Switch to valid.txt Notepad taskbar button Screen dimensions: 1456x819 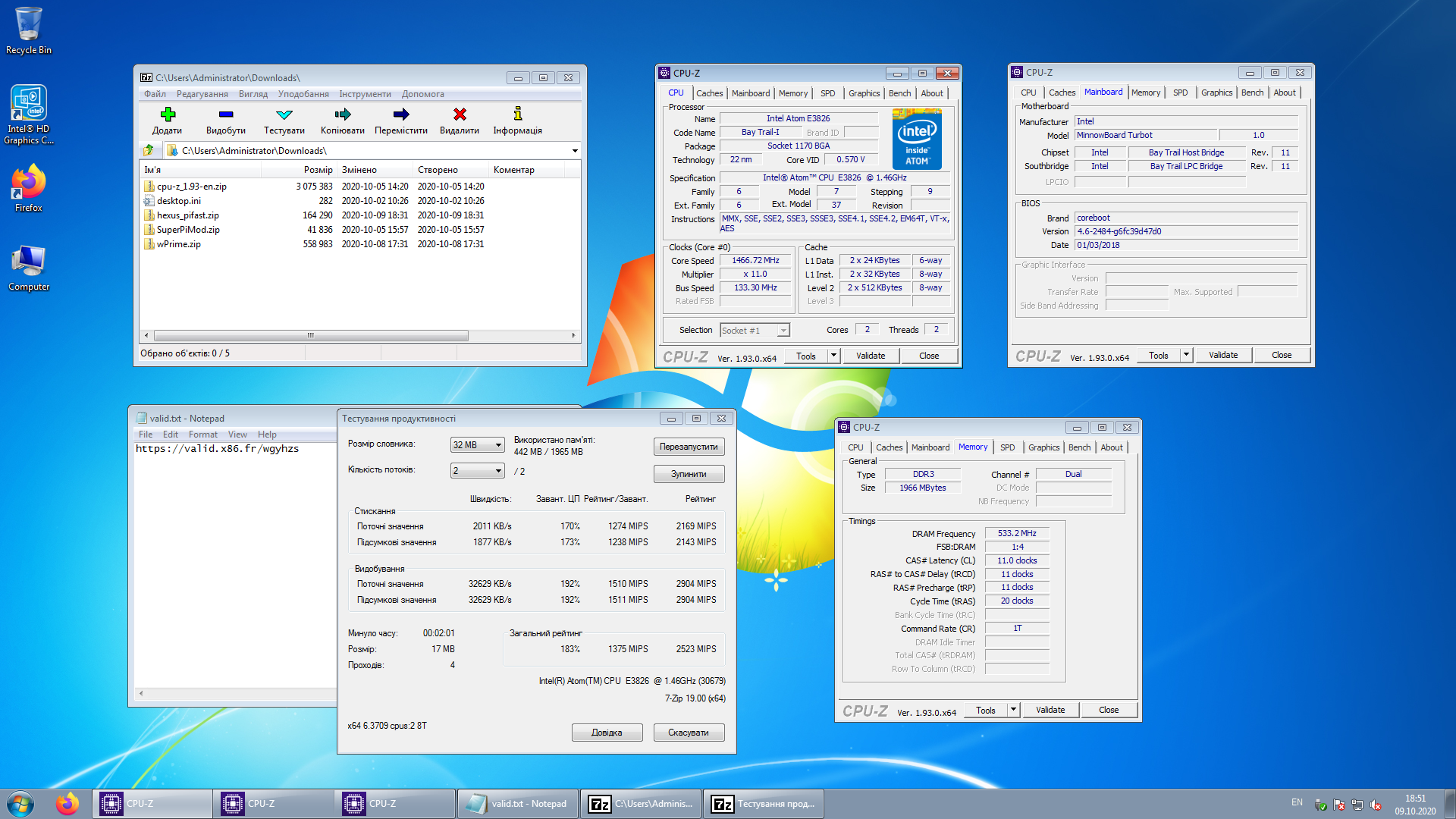[x=518, y=804]
